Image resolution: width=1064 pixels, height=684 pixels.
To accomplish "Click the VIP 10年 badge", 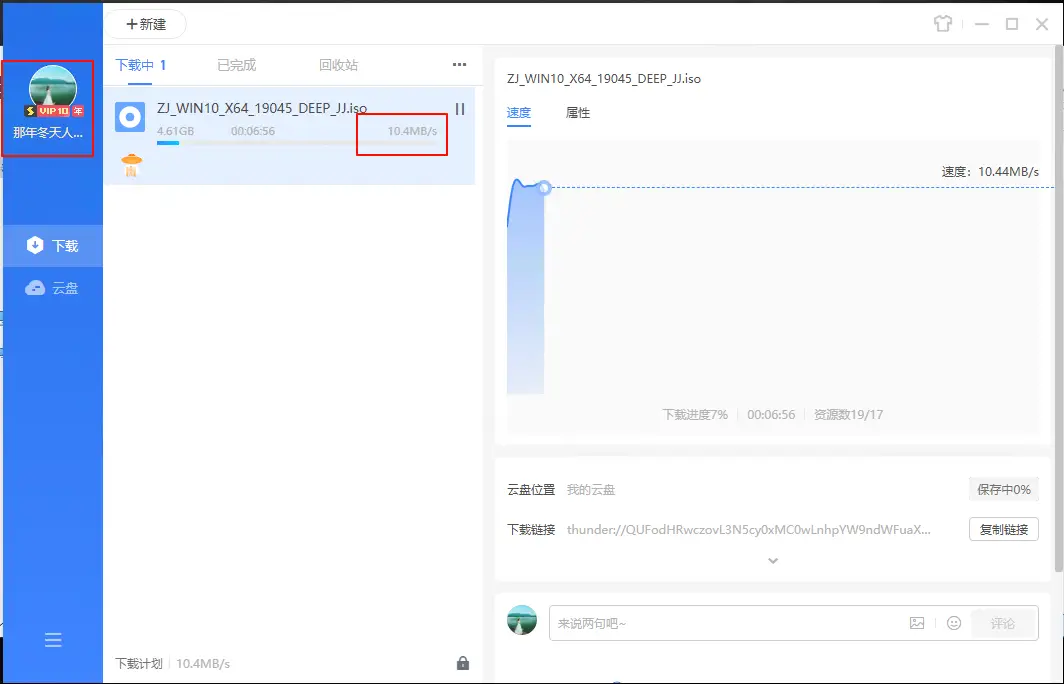I will point(54,111).
